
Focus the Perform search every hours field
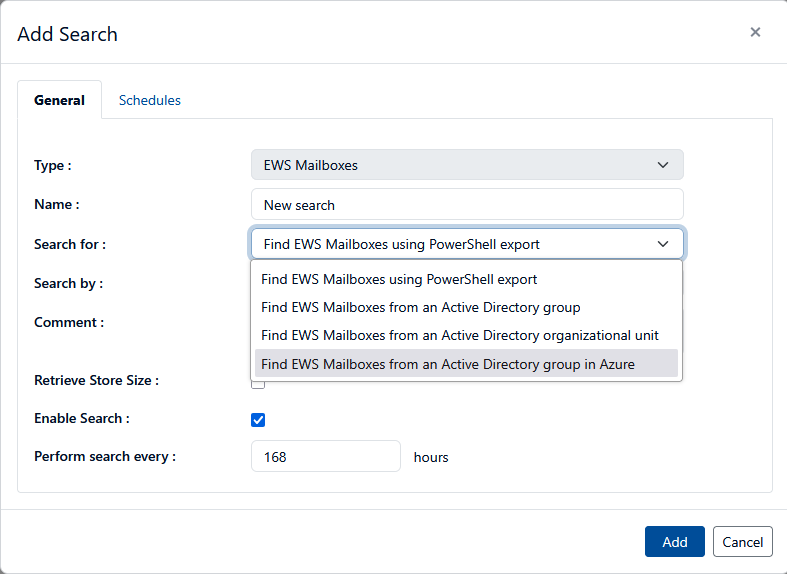coord(325,457)
